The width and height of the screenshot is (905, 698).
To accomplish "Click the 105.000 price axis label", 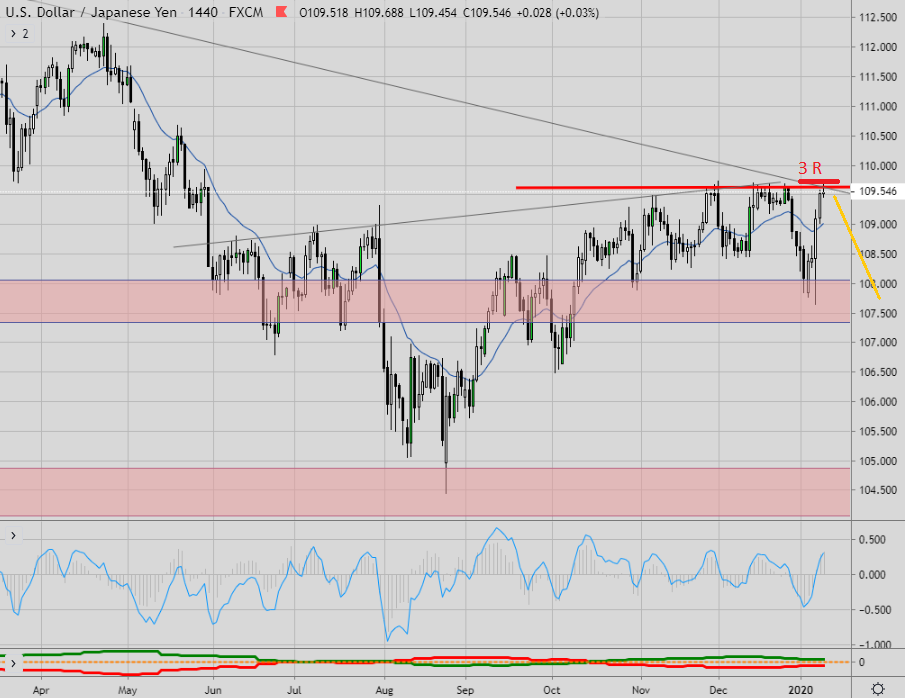I will pyautogui.click(x=878, y=461).
